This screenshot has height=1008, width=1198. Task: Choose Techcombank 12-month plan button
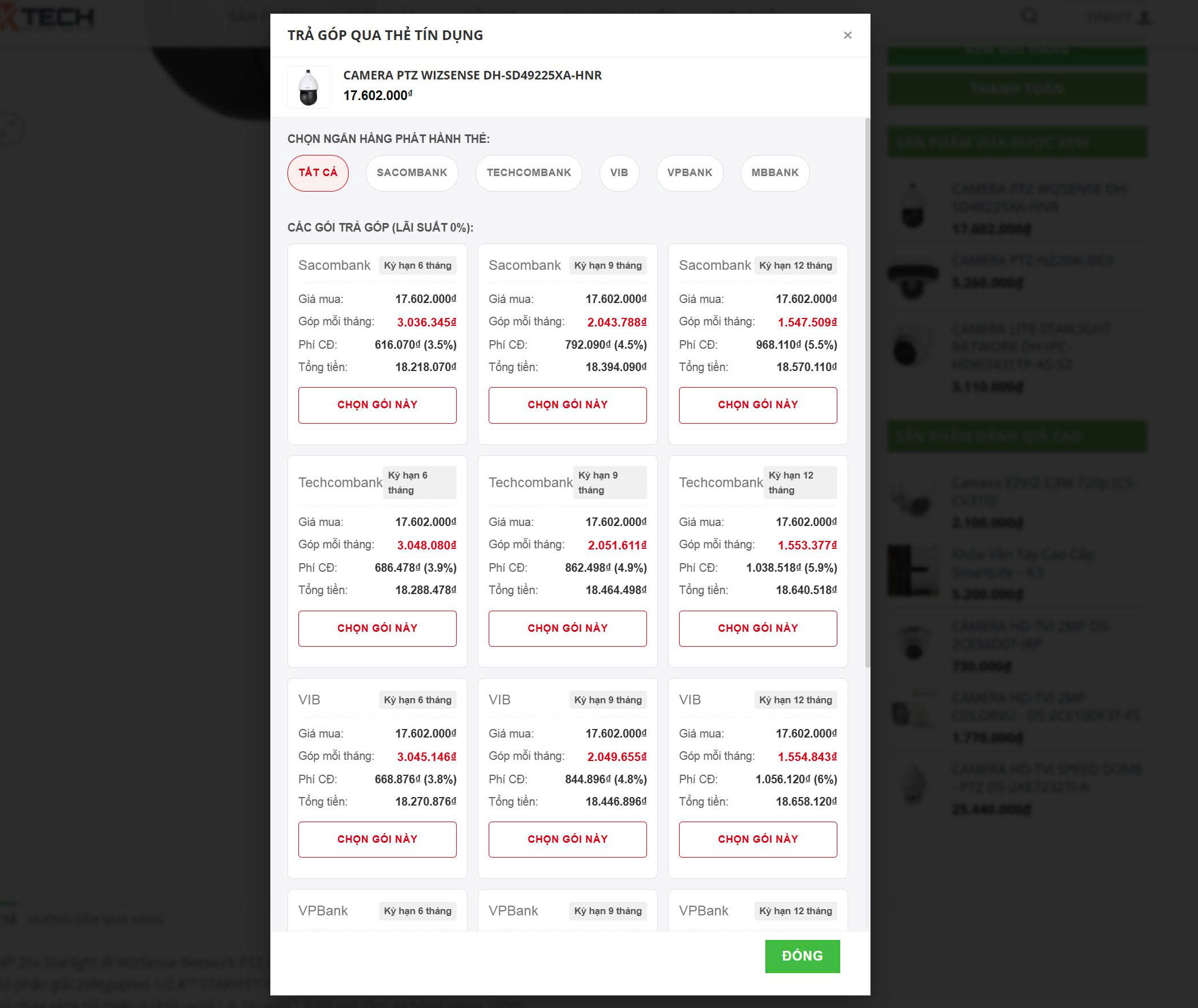pos(758,628)
